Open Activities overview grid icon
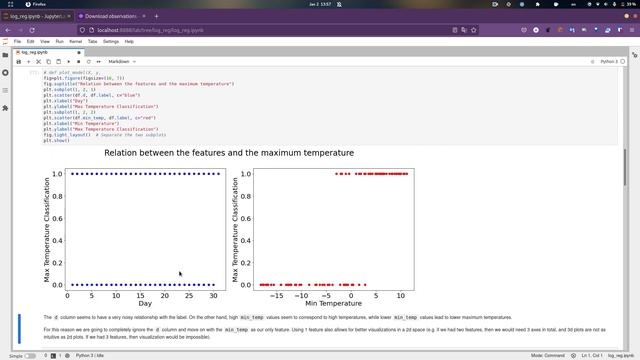Viewport: 640px width, 360px height. tap(11, 4)
